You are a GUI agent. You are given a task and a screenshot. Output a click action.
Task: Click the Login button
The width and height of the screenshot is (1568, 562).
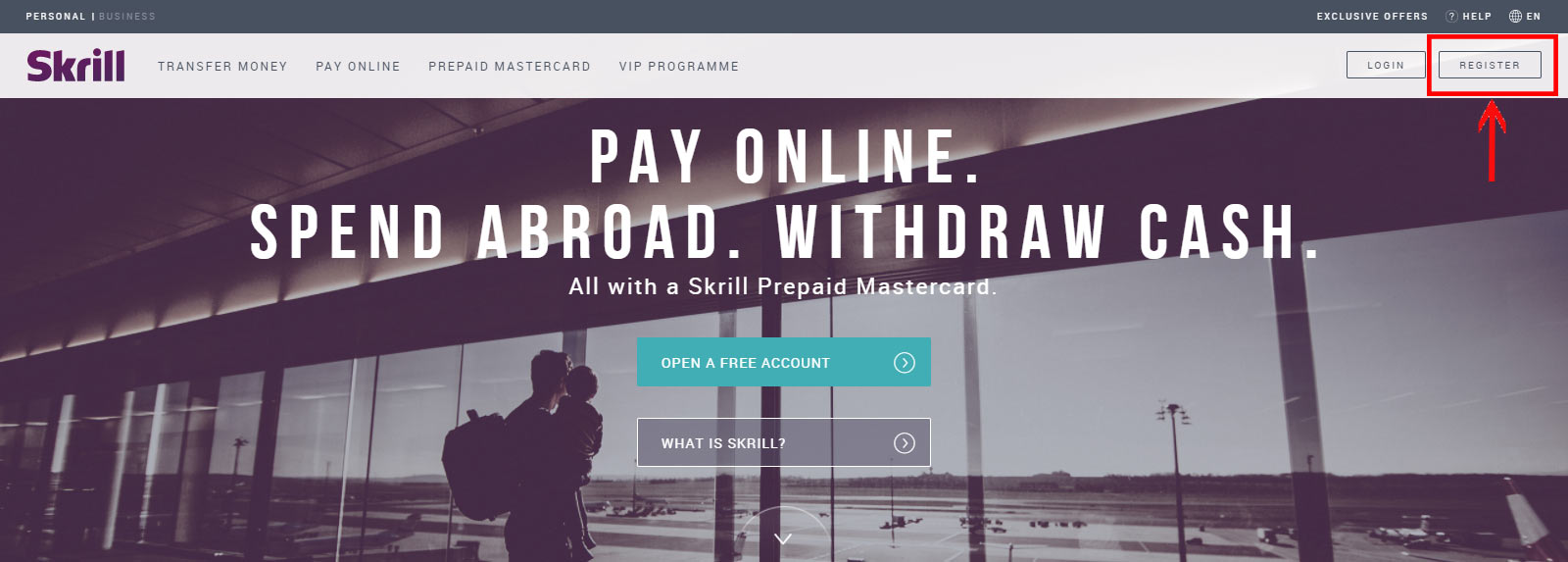point(1386,65)
